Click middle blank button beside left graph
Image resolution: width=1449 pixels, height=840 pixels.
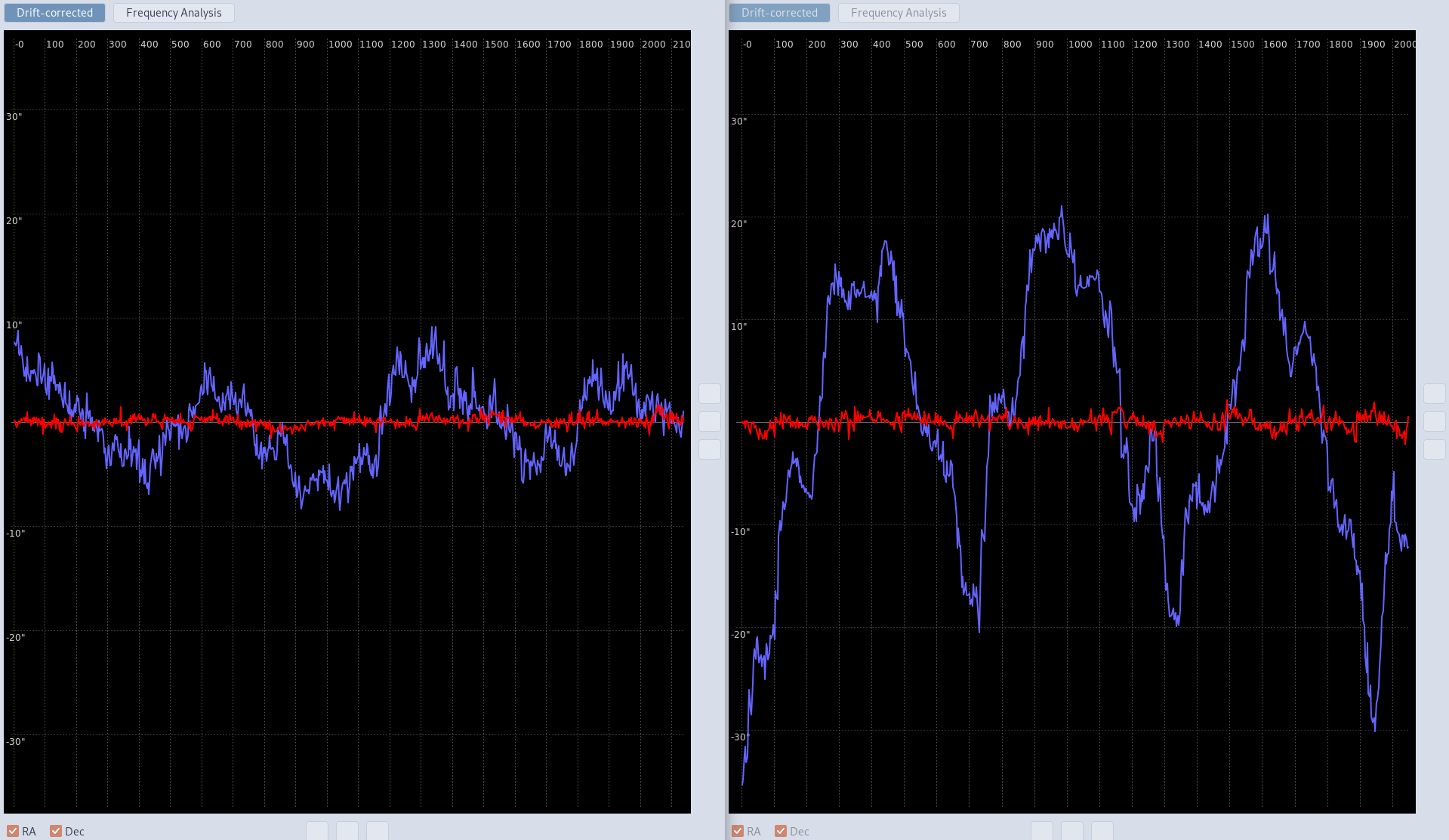[710, 421]
